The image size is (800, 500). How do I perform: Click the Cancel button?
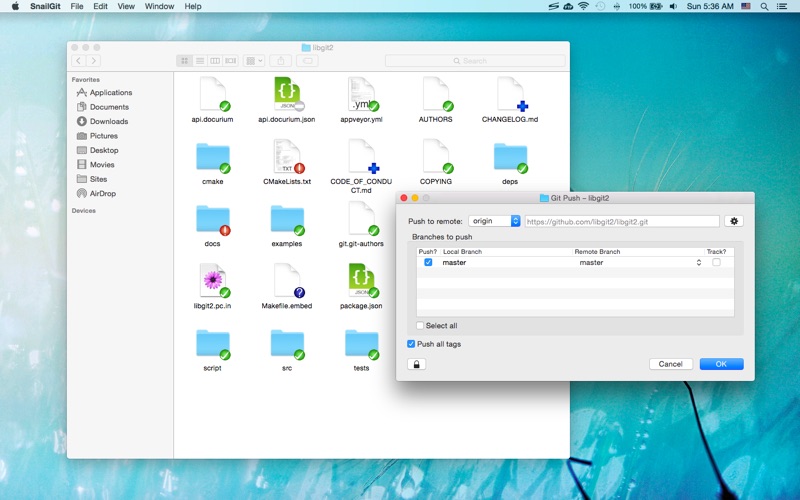[670, 364]
